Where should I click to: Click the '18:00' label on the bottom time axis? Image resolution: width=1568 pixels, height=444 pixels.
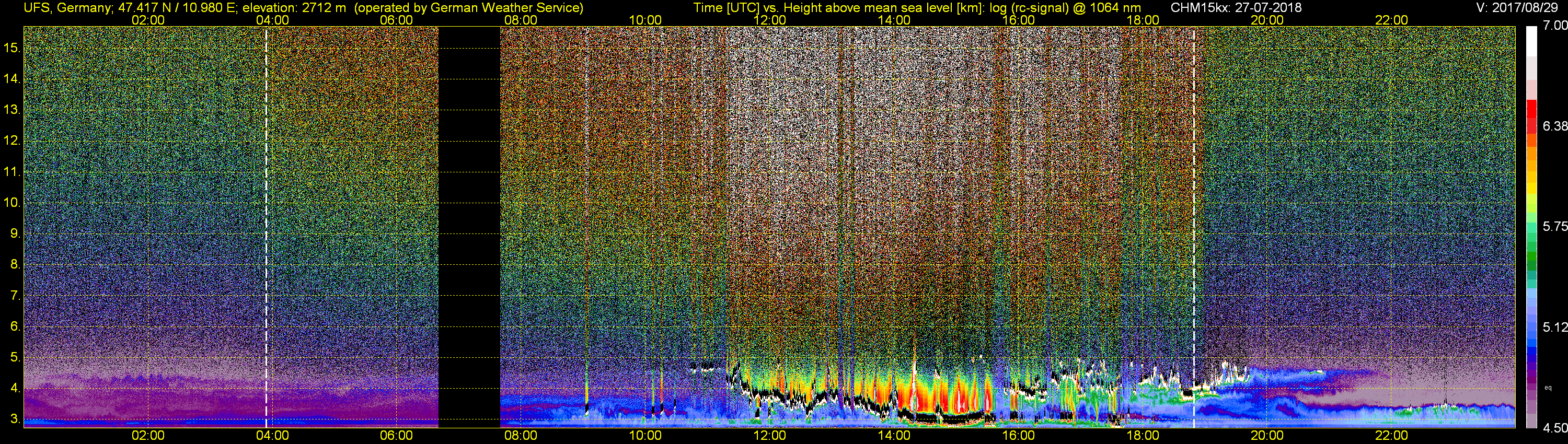point(1143,436)
